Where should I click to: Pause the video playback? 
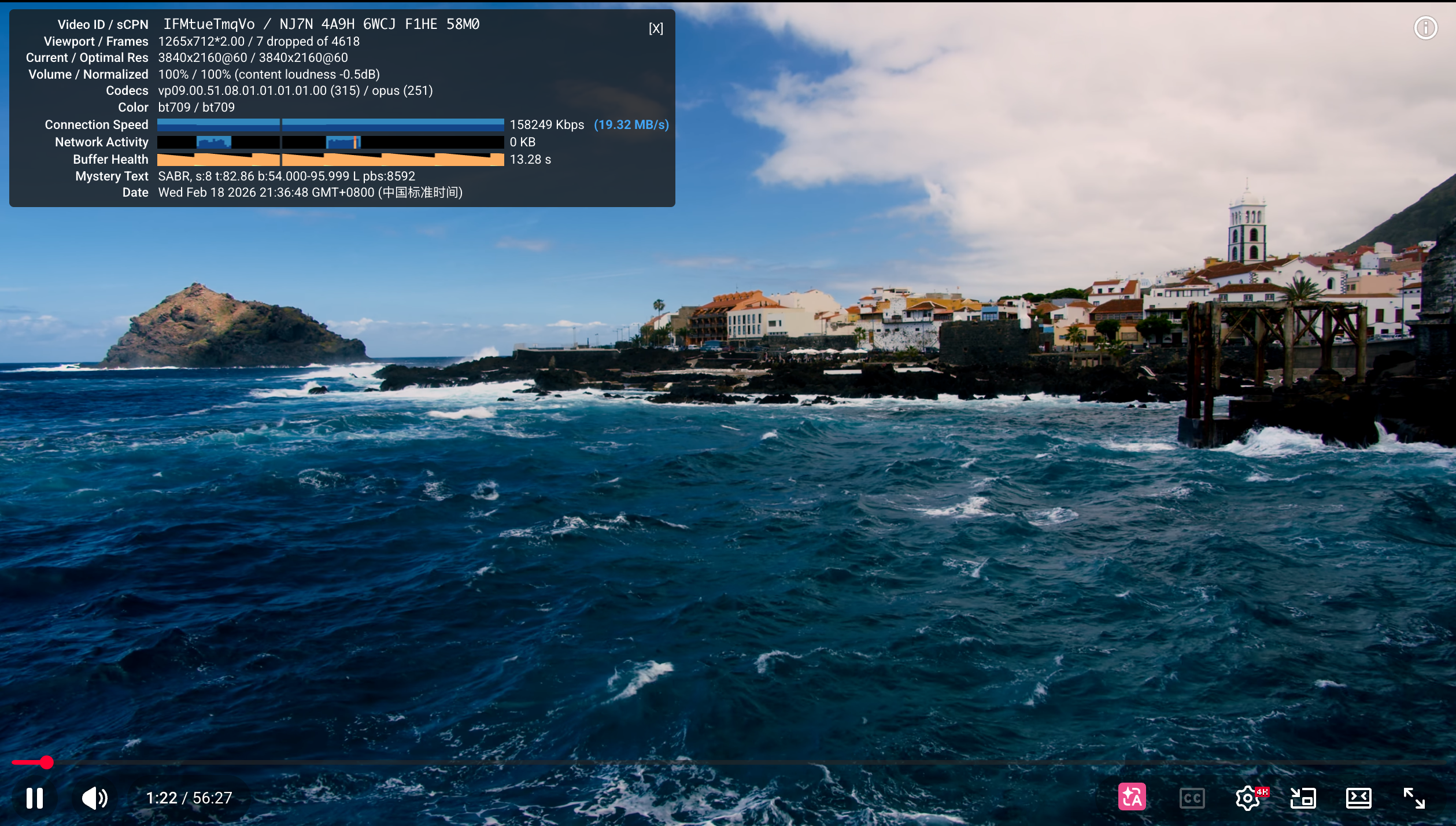tap(35, 798)
